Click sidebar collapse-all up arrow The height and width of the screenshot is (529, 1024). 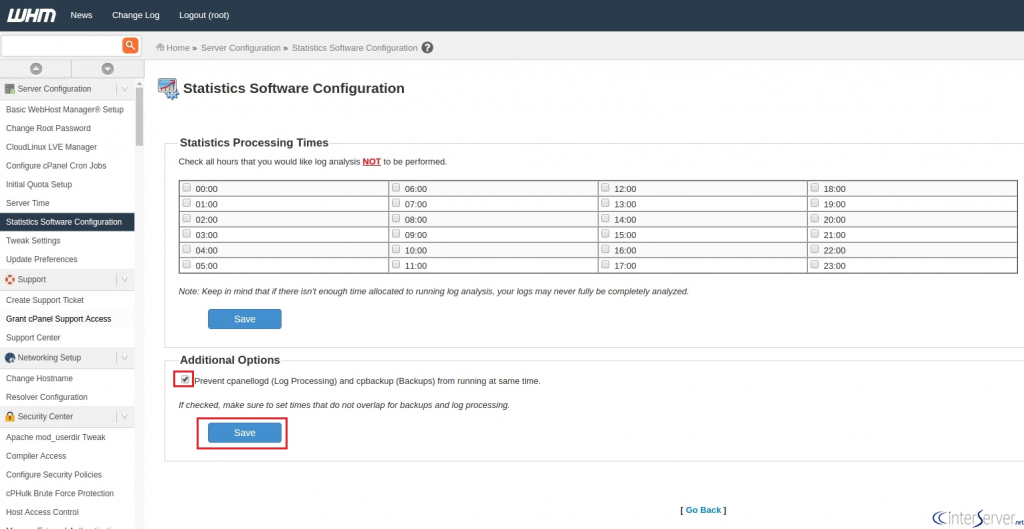(x=36, y=69)
